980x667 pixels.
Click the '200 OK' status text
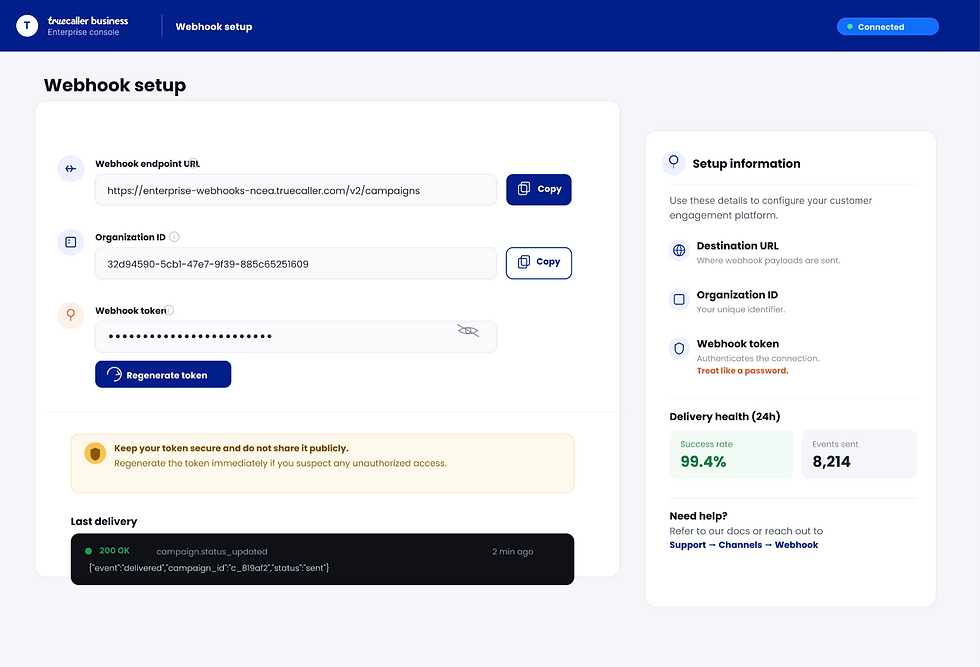(114, 551)
